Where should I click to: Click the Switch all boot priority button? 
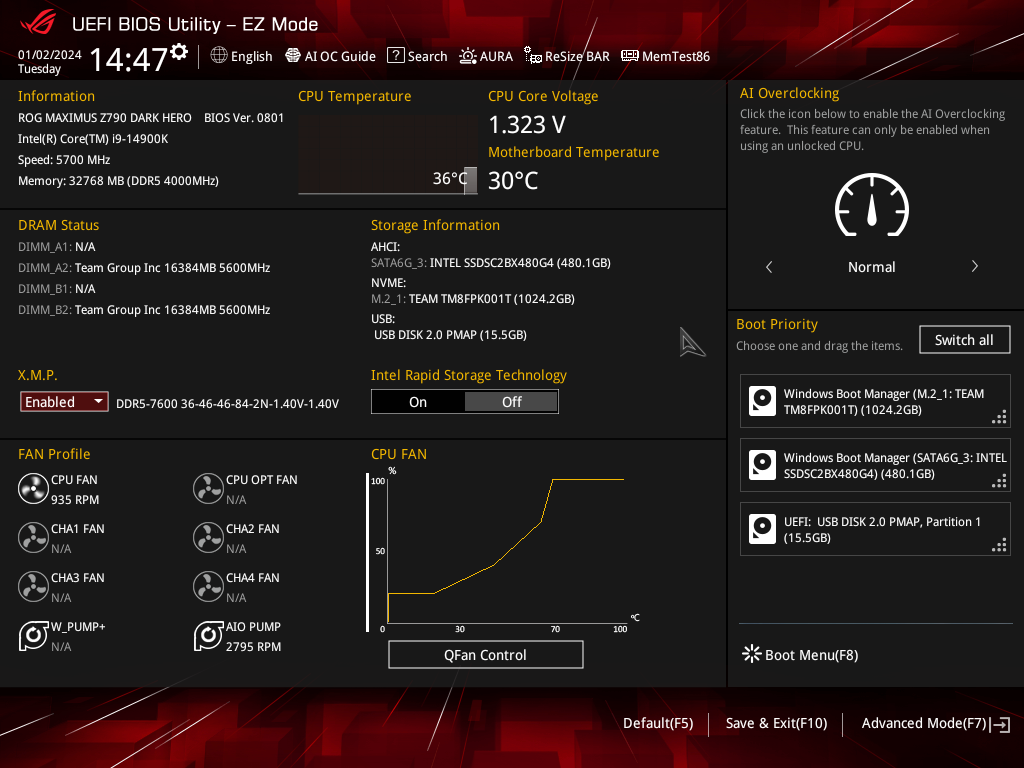[964, 340]
